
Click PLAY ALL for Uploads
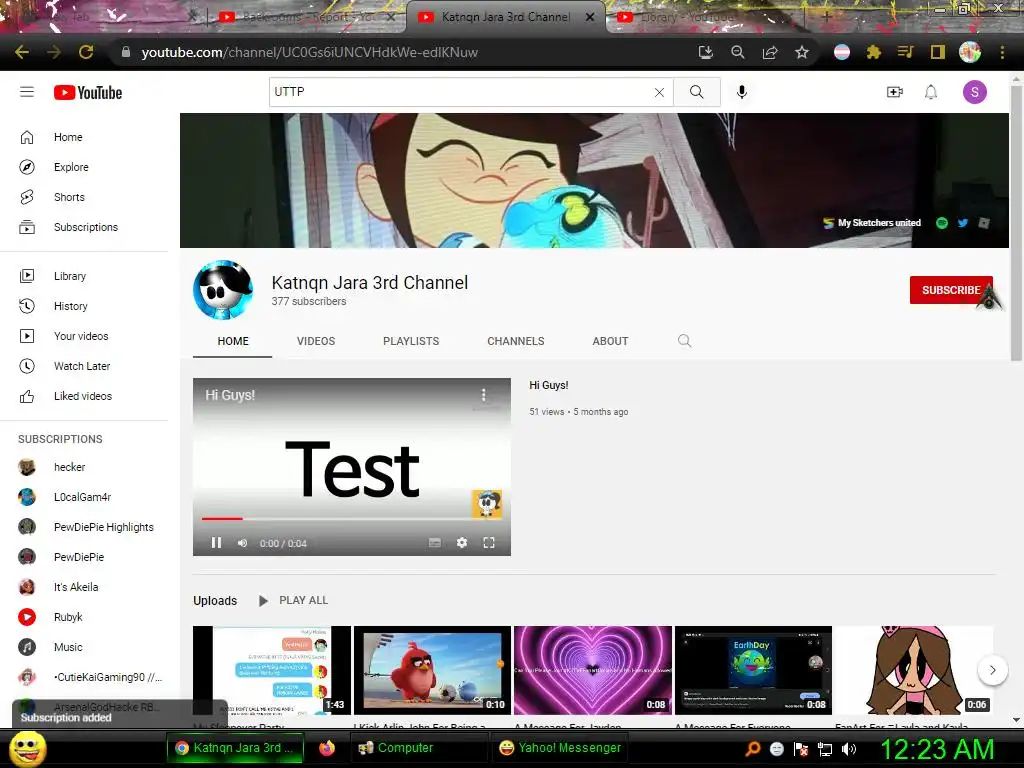pyautogui.click(x=294, y=600)
